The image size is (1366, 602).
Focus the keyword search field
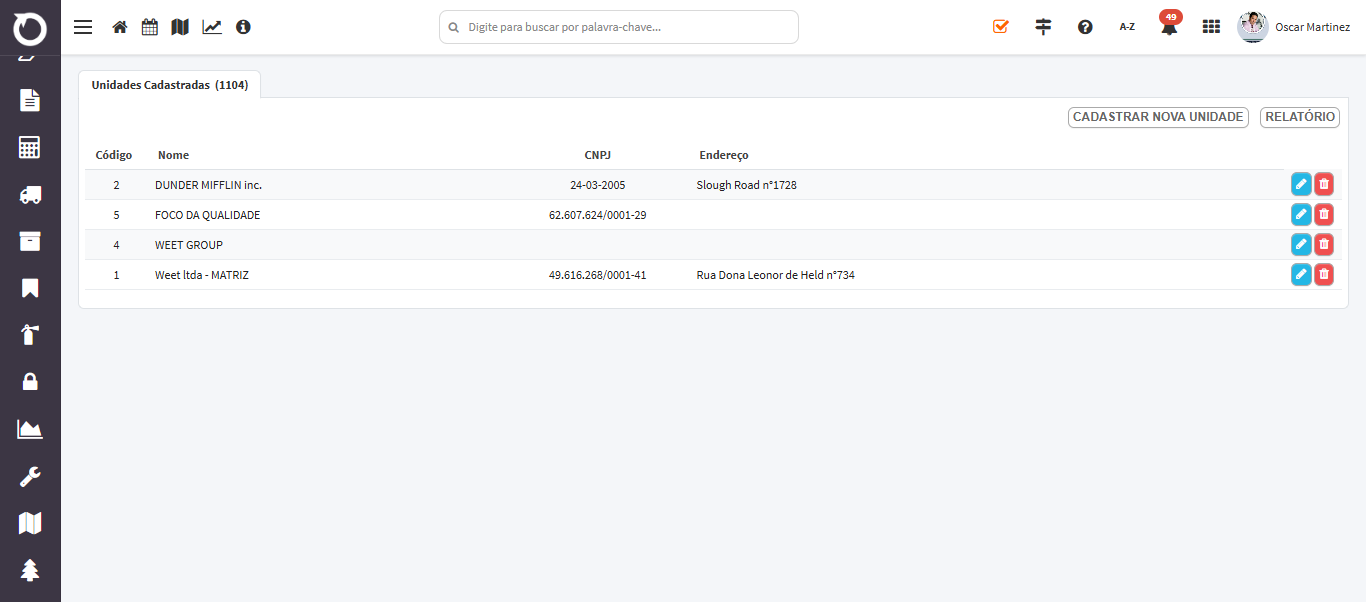(619, 27)
